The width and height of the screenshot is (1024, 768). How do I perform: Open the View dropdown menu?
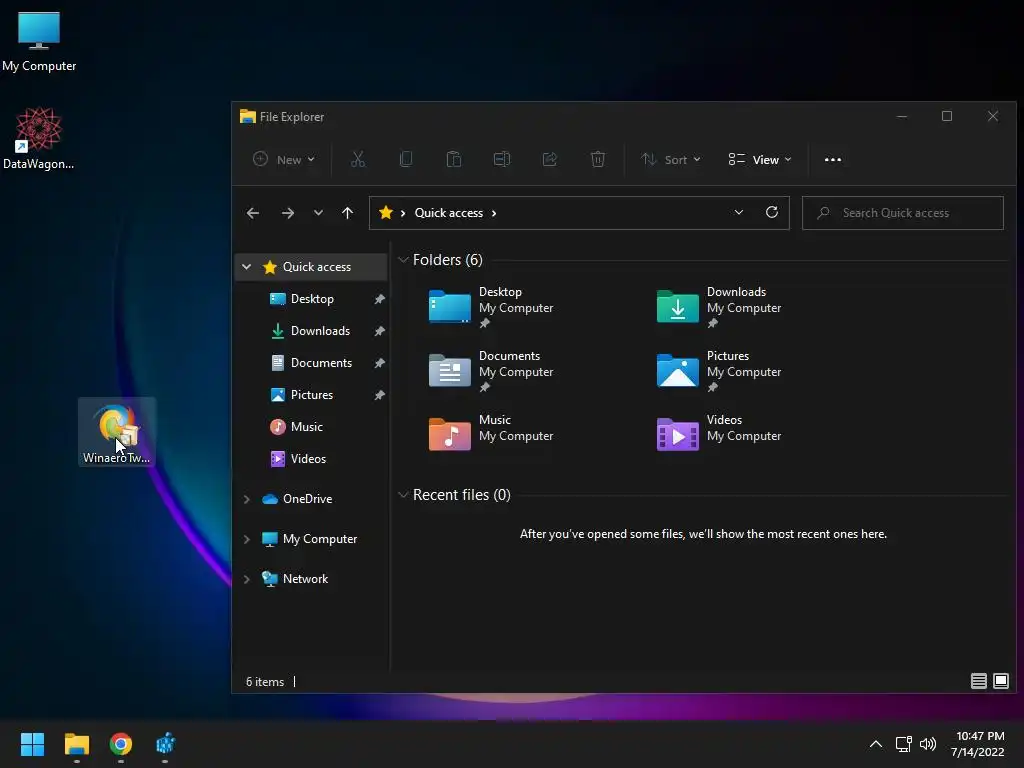(760, 159)
